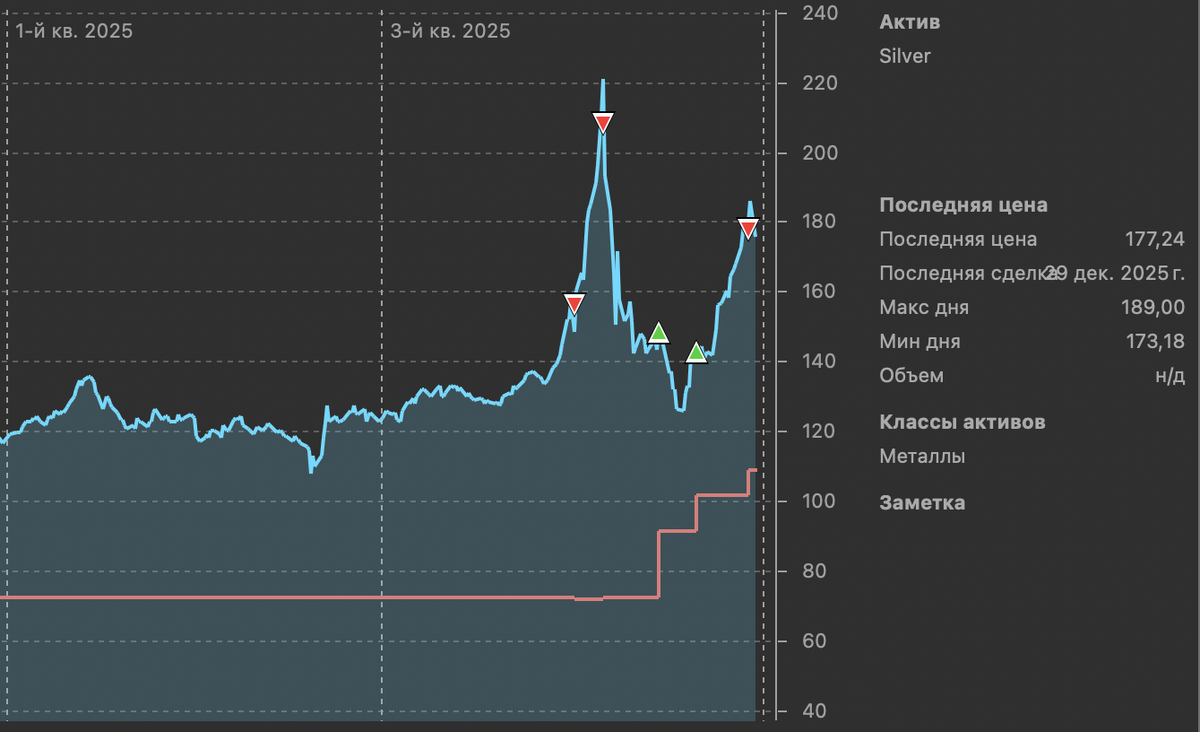Click the day high value 189,00
1200x732 pixels.
click(x=1154, y=307)
